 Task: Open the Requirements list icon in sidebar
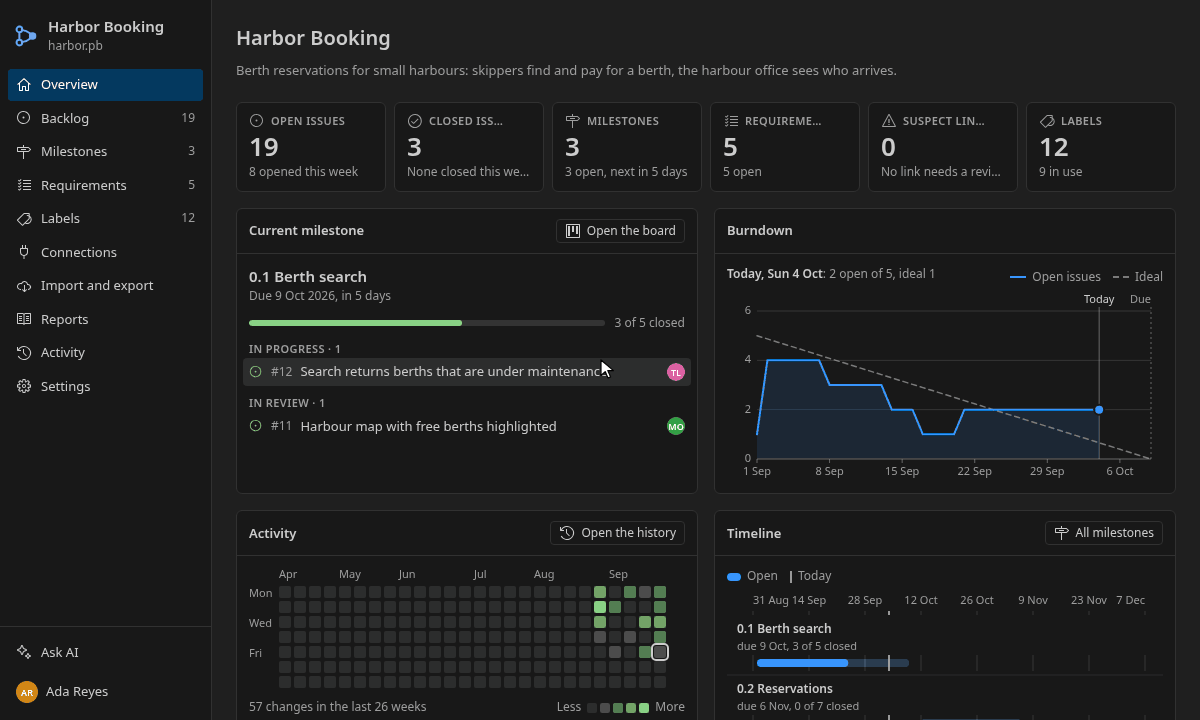[24, 185]
